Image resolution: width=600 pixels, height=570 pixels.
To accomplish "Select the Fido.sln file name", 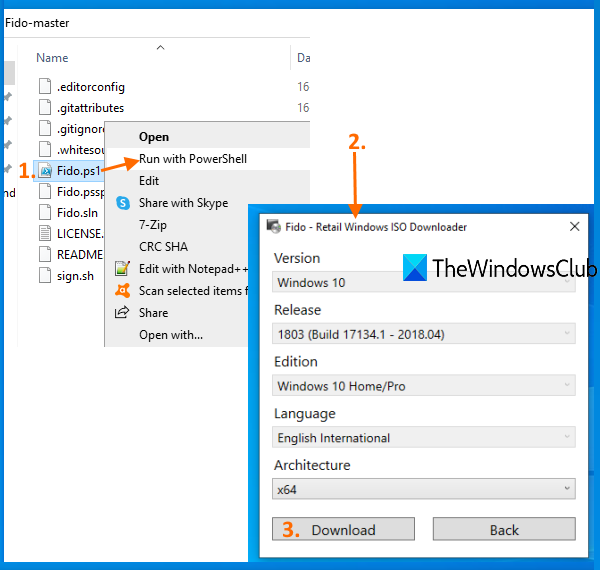I will pos(77,212).
